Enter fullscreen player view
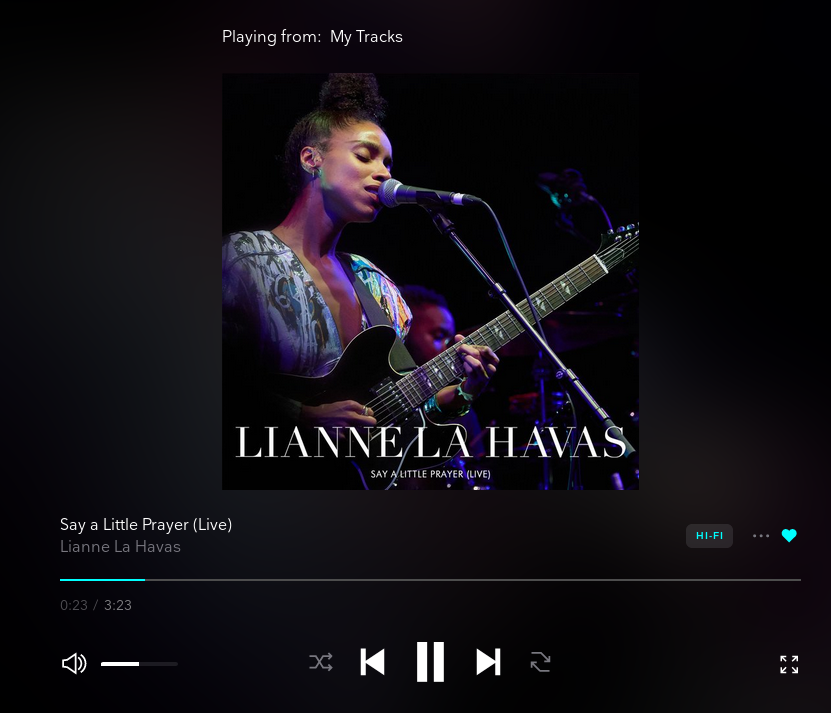The height and width of the screenshot is (713, 831). 789,664
